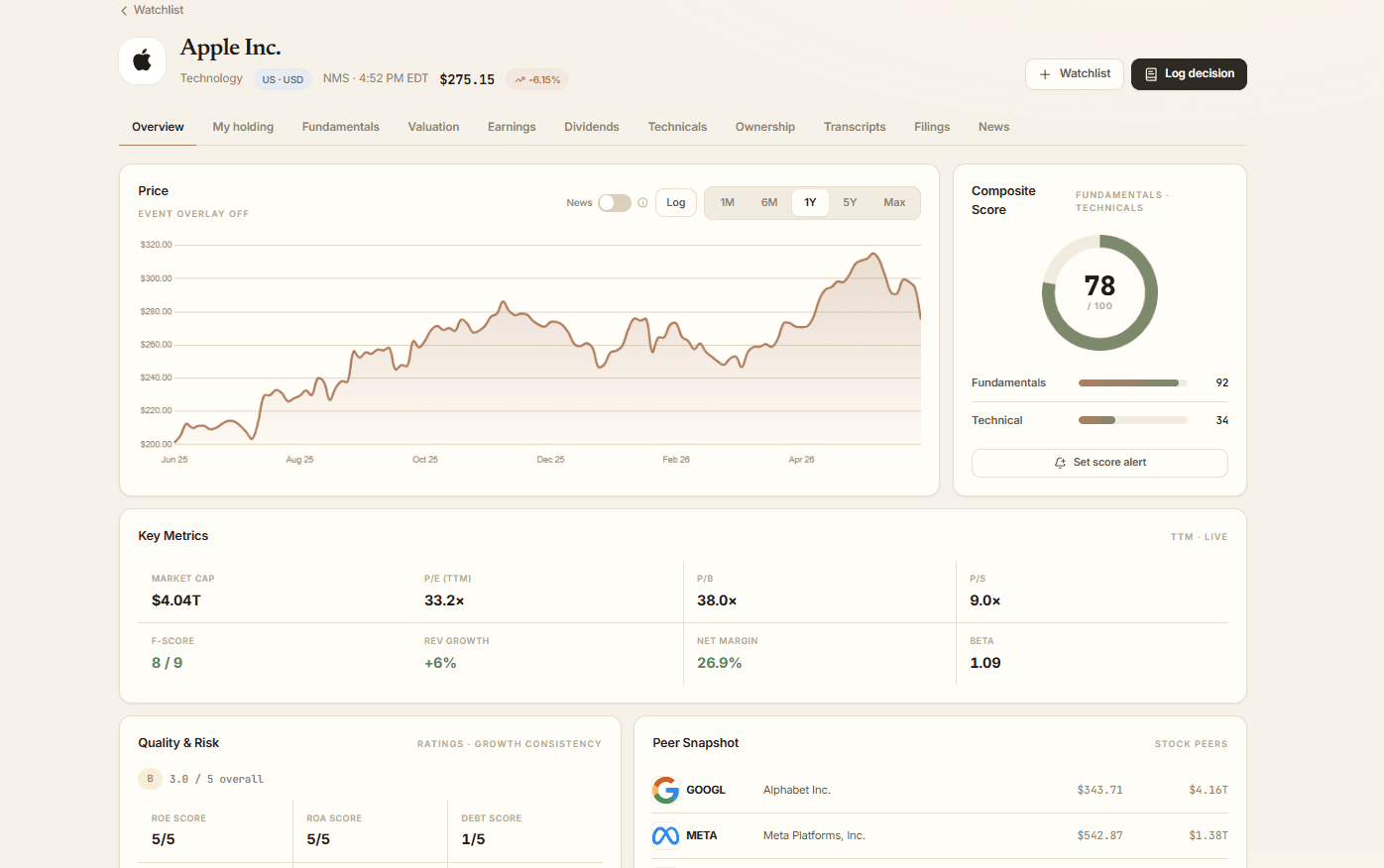
Task: Click the bell icon in Set score alert
Action: [x=1060, y=463]
